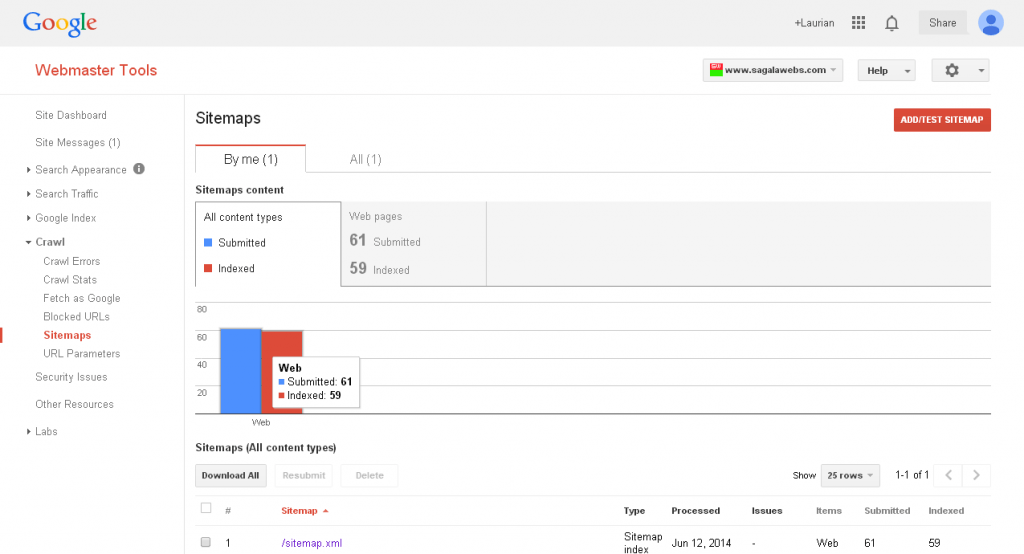
Task: Click the Download All button
Action: click(x=230, y=475)
